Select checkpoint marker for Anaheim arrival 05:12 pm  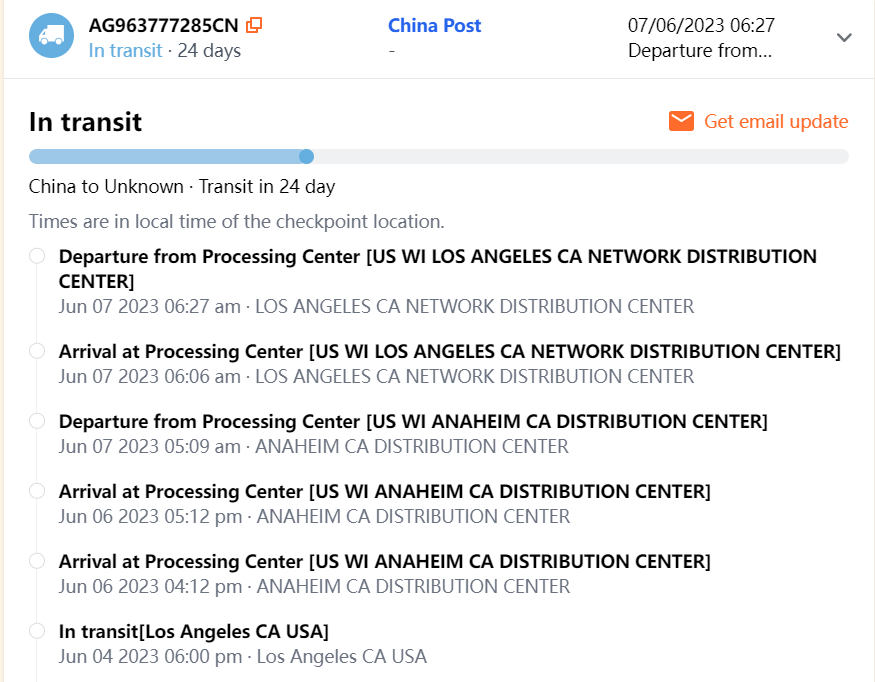tap(37, 491)
